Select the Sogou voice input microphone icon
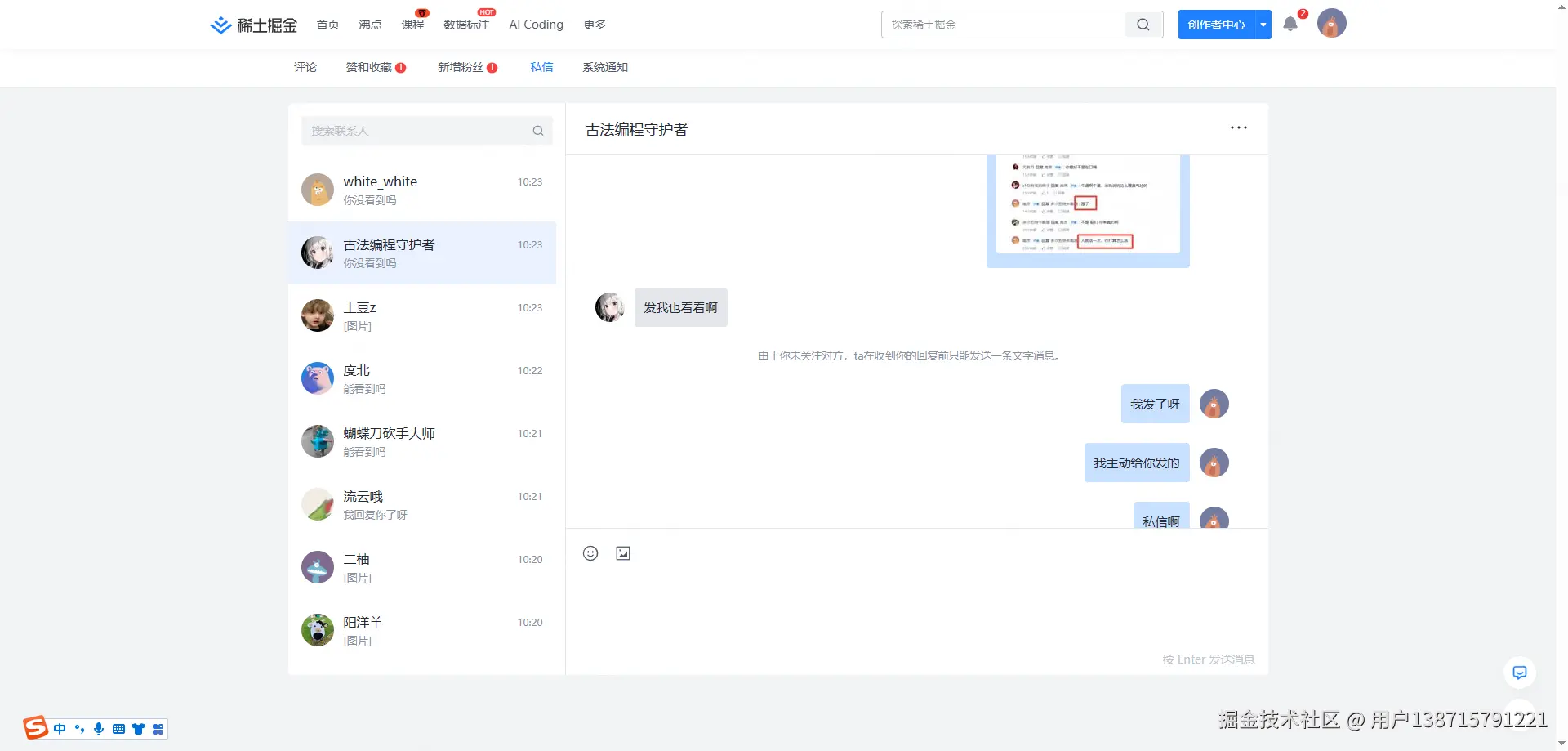Screen dimensions: 1568x751 coord(99,728)
